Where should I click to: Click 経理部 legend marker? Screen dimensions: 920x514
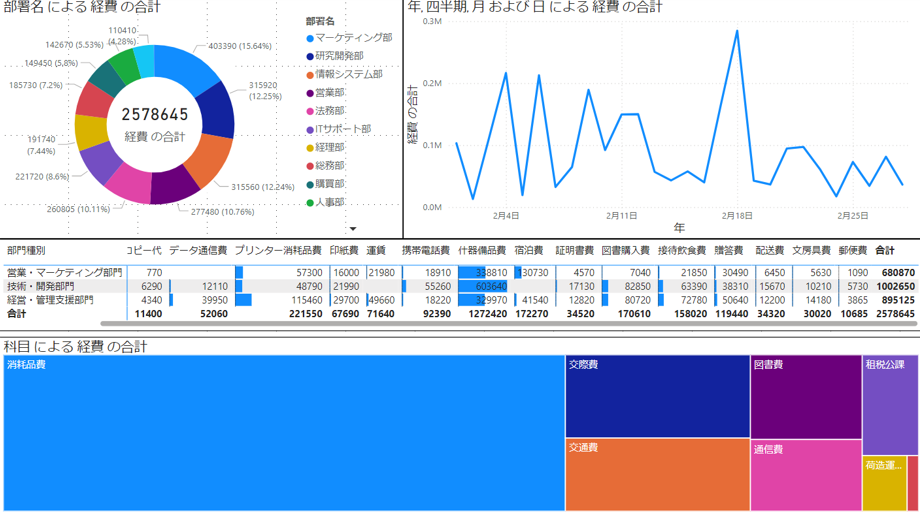[x=310, y=148]
